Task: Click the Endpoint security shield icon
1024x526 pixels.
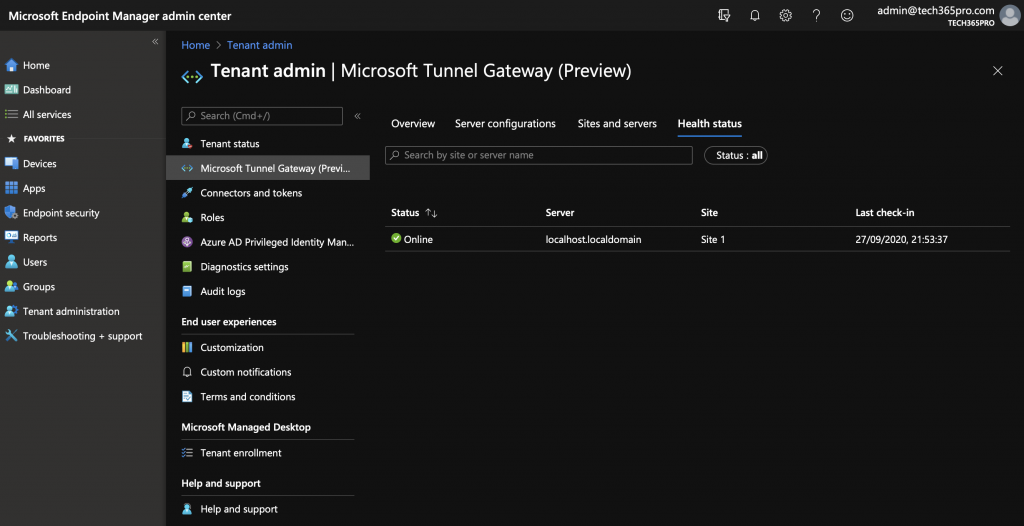Action: [12, 213]
